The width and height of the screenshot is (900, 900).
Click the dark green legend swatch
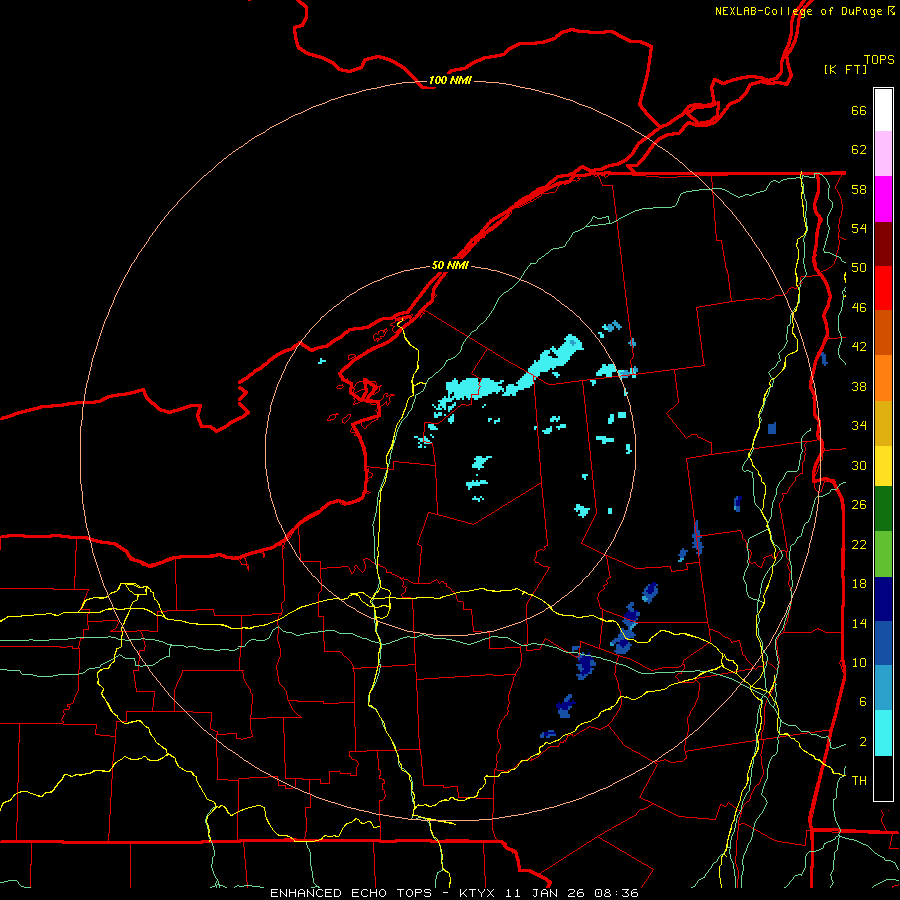(x=883, y=509)
